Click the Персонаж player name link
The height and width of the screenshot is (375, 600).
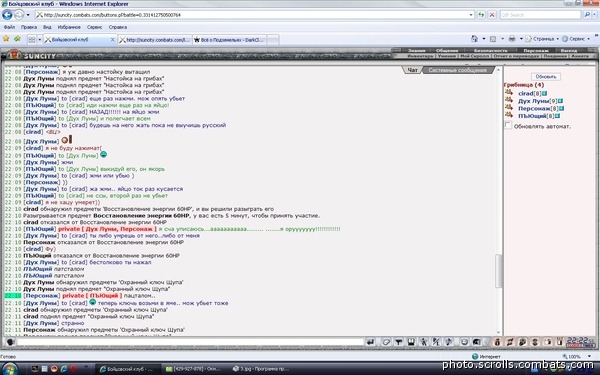(x=534, y=108)
